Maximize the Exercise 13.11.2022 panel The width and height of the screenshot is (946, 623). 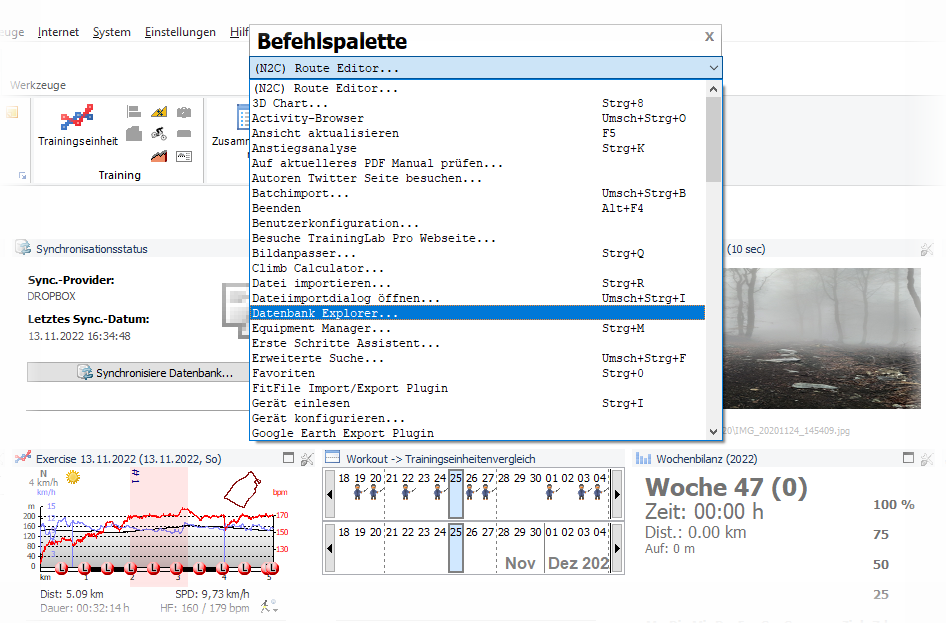pos(288,458)
